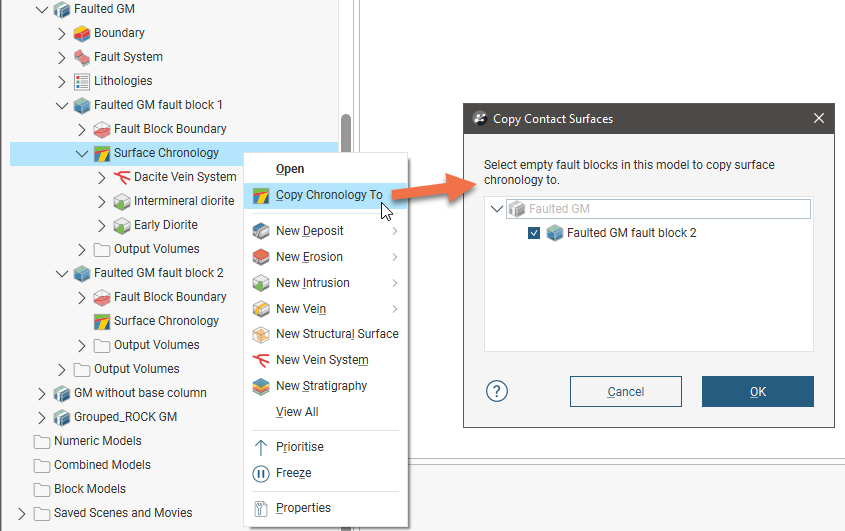Image resolution: width=845 pixels, height=531 pixels.
Task: Expand the Lithologies tree node
Action: click(x=62, y=81)
